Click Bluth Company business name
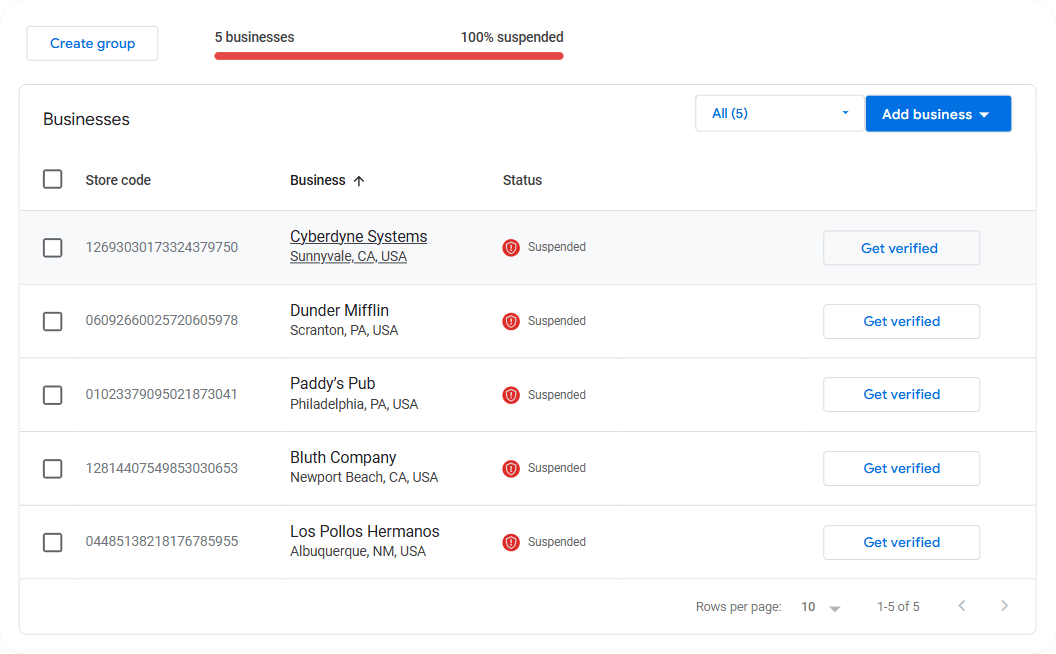 tap(343, 457)
